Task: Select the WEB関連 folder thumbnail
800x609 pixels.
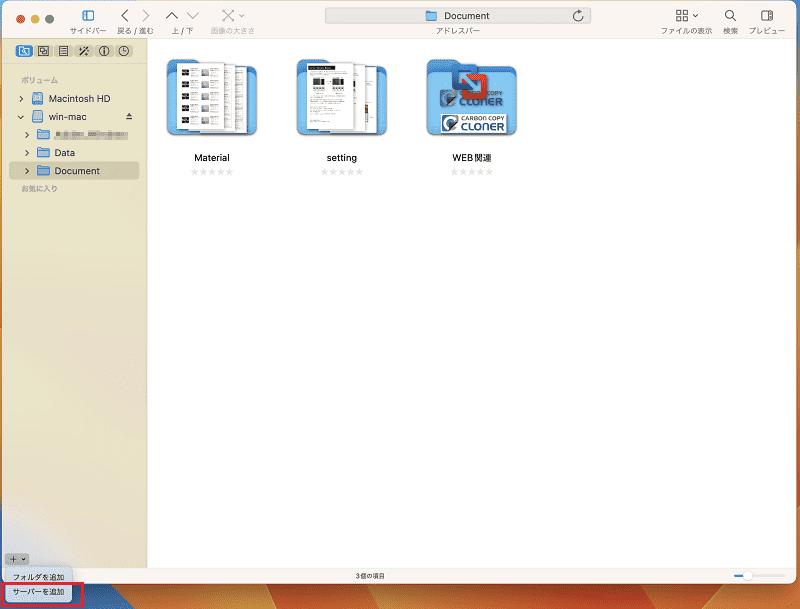Action: [471, 98]
